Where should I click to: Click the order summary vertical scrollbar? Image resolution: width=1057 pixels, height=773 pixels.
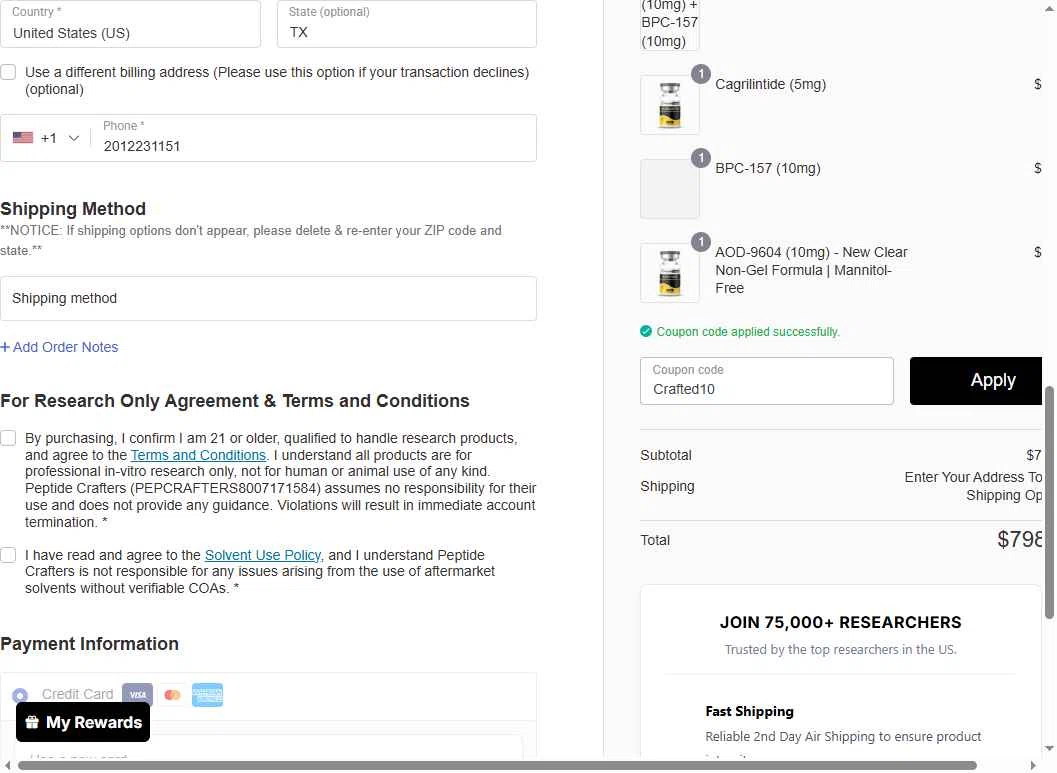tap(1049, 502)
